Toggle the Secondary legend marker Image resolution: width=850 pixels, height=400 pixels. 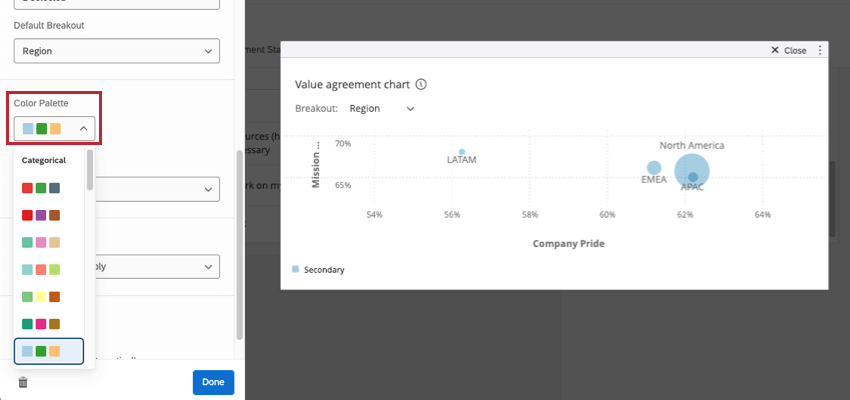[296, 270]
